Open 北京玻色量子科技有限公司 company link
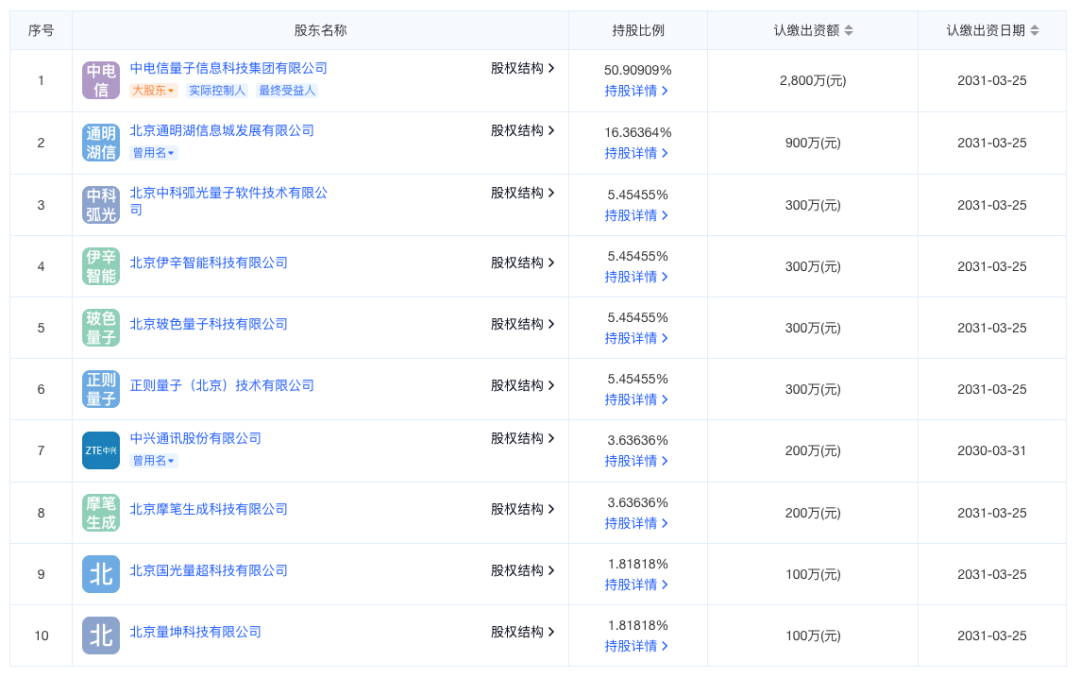The image size is (1080, 678). click(209, 324)
